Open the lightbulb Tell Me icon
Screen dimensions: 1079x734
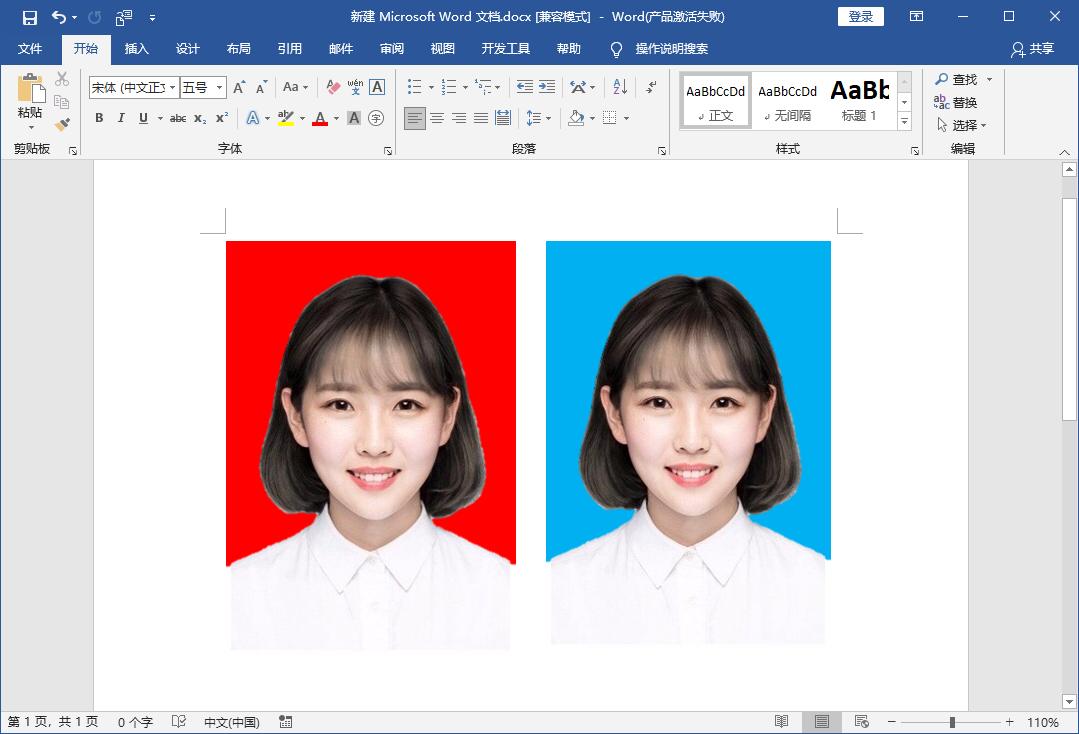coord(616,50)
